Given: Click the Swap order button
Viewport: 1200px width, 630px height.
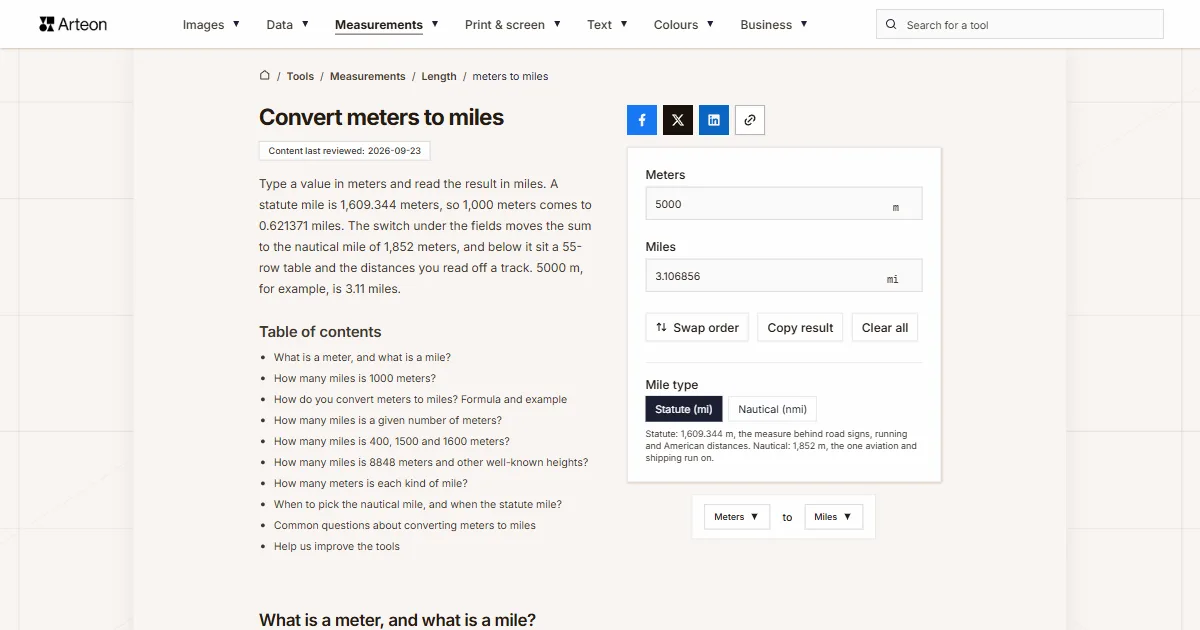Looking at the screenshot, I should pyautogui.click(x=697, y=328).
